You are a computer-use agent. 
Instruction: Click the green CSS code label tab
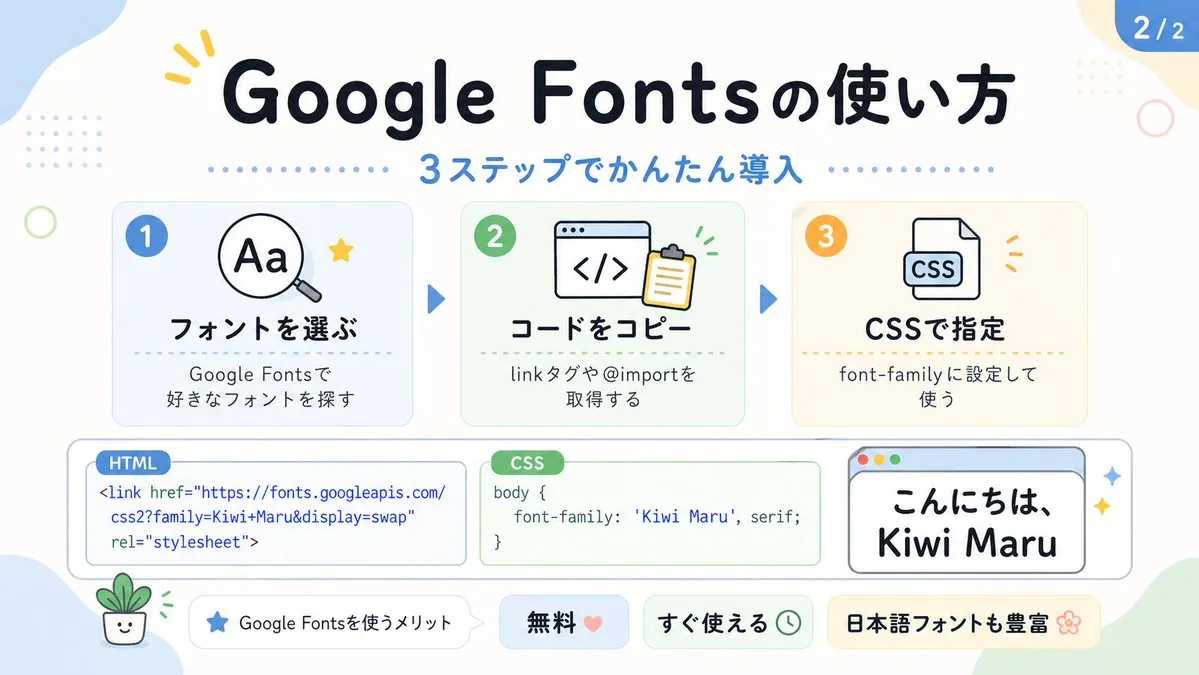tap(527, 463)
